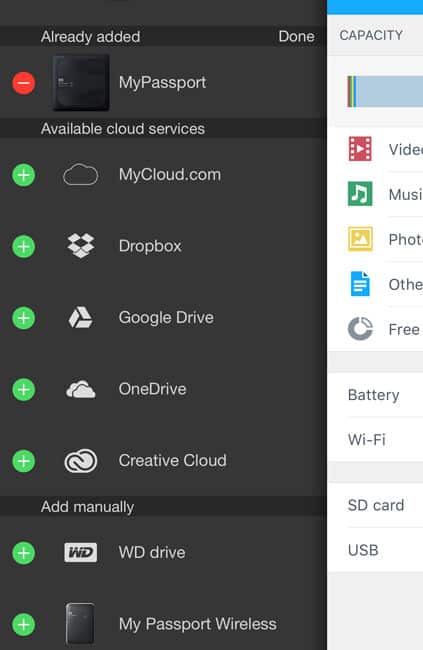Select the My Passport Wireless label
The image size is (423, 650).
point(197,624)
